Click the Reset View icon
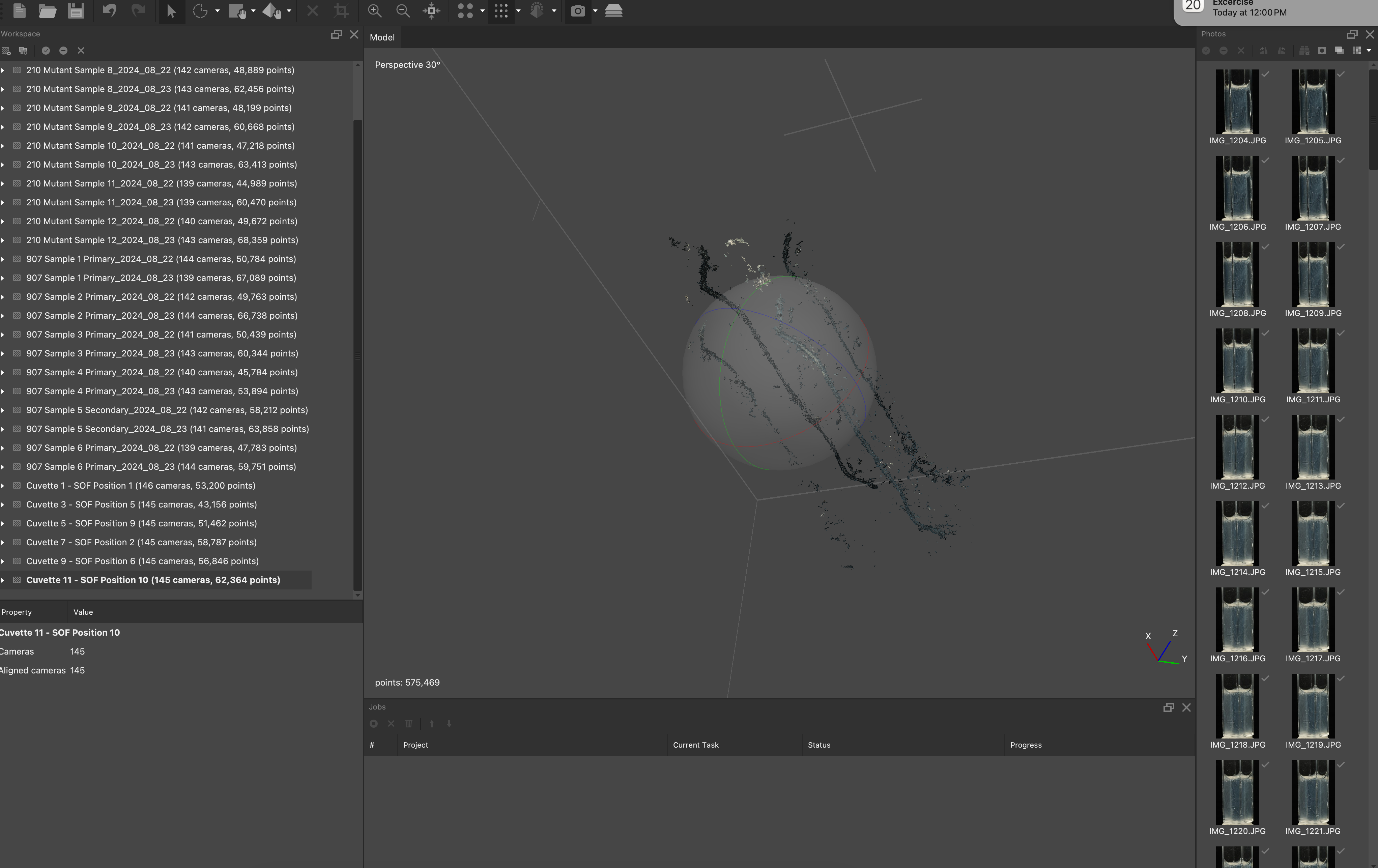The width and height of the screenshot is (1378, 868). 431,11
